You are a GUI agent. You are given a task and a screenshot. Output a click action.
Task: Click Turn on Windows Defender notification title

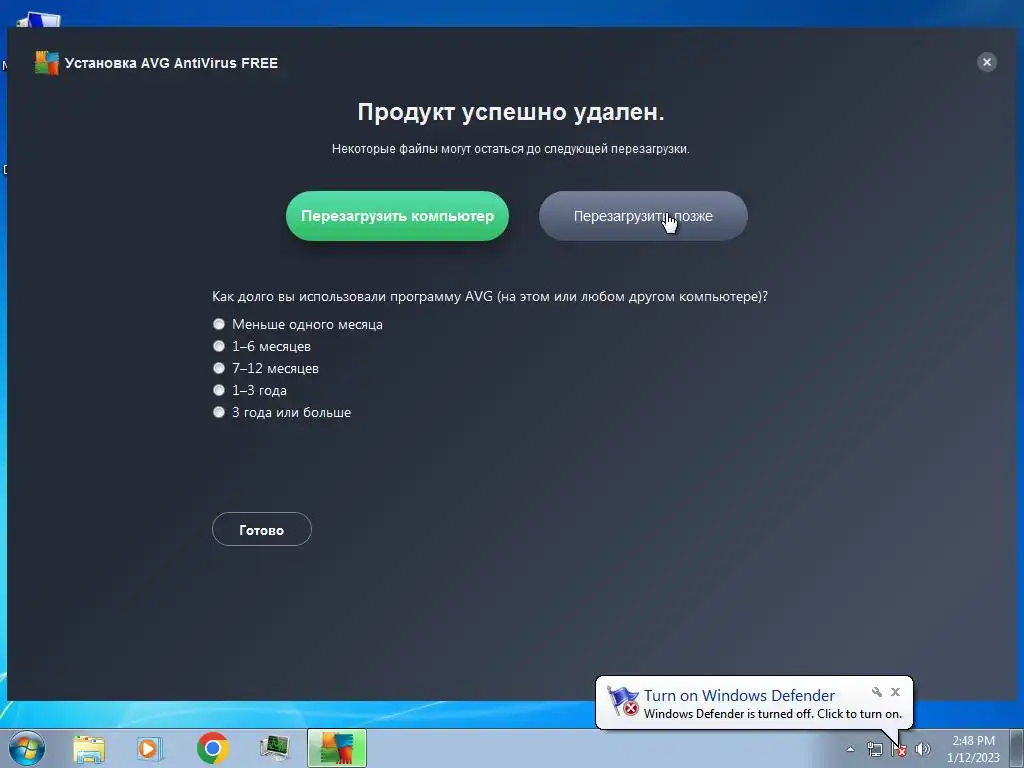tap(739, 696)
